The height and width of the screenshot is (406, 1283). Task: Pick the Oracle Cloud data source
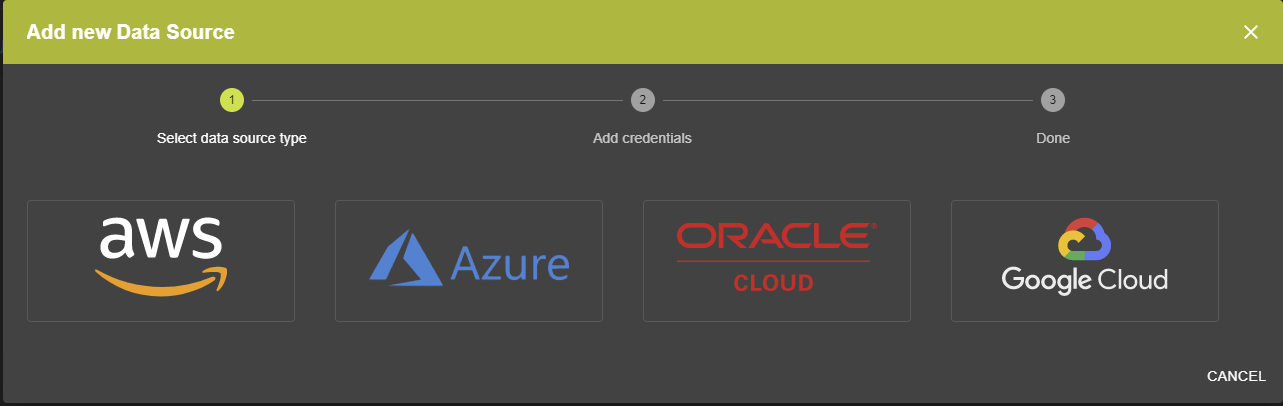777,261
